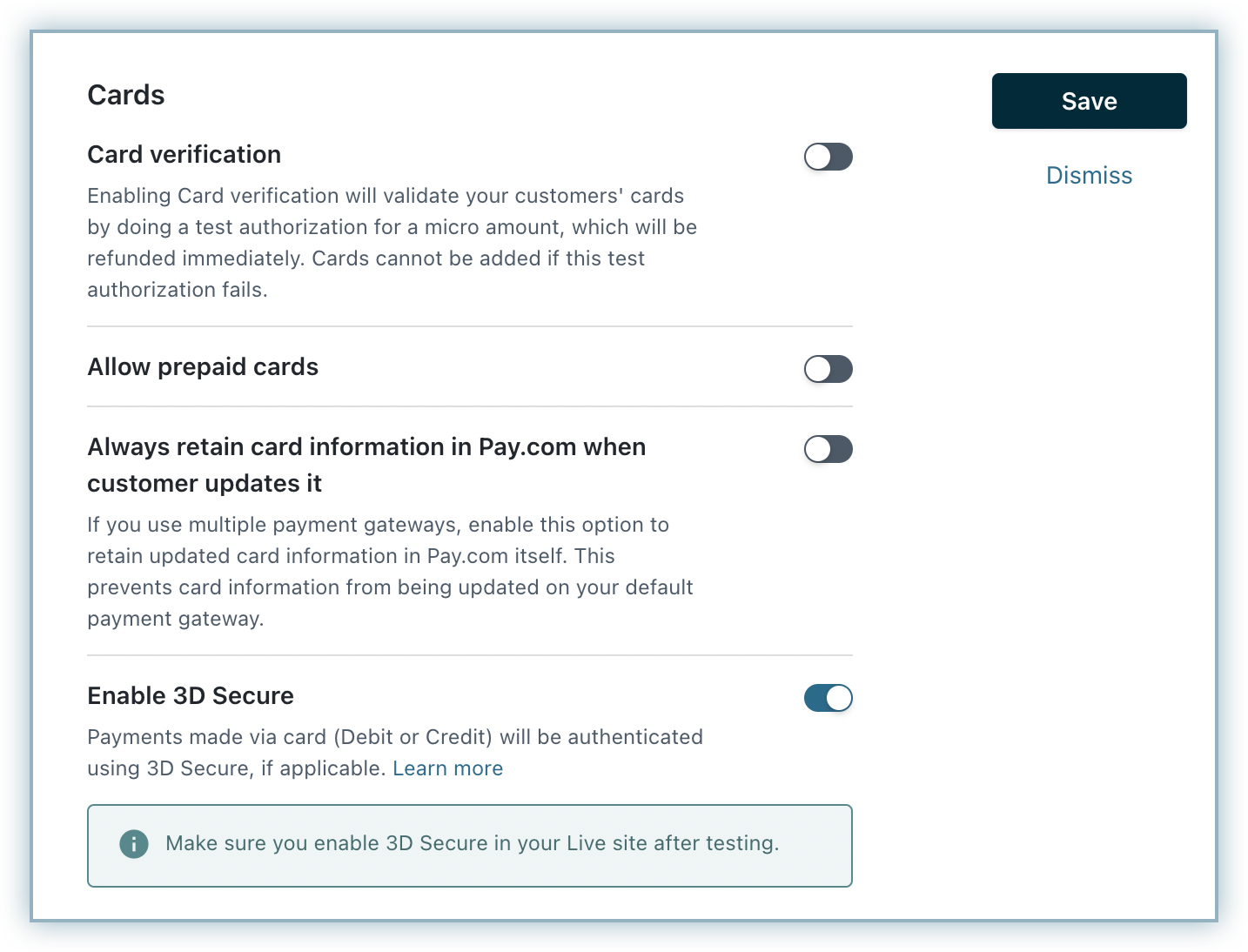This screenshot has height=952, width=1248.
Task: Click the divider line above Enable 3D Secure
Action: pos(470,655)
